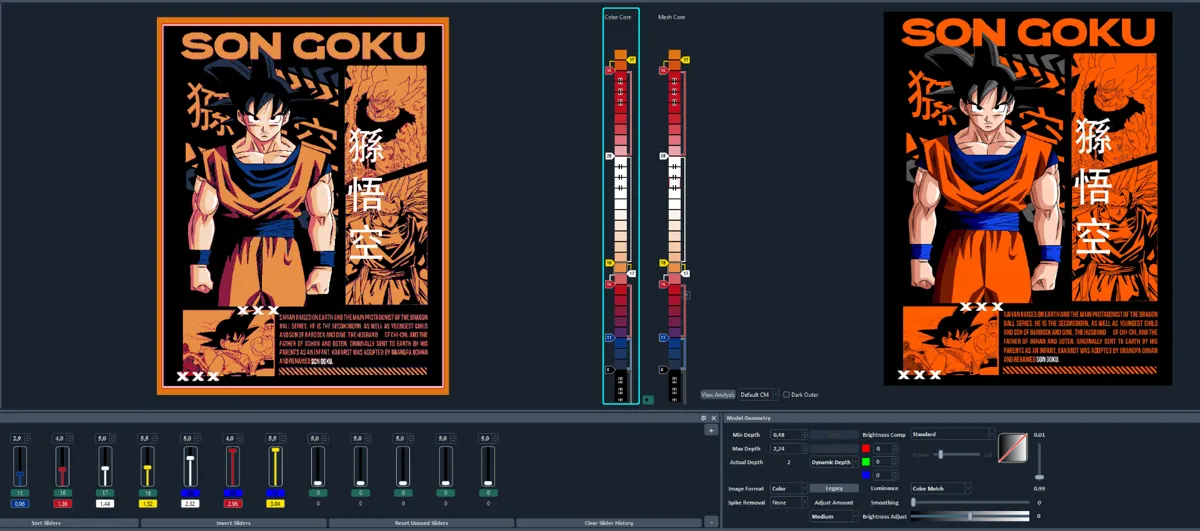
Task: Click the white 28 marker in Color Core
Action: pos(608,156)
